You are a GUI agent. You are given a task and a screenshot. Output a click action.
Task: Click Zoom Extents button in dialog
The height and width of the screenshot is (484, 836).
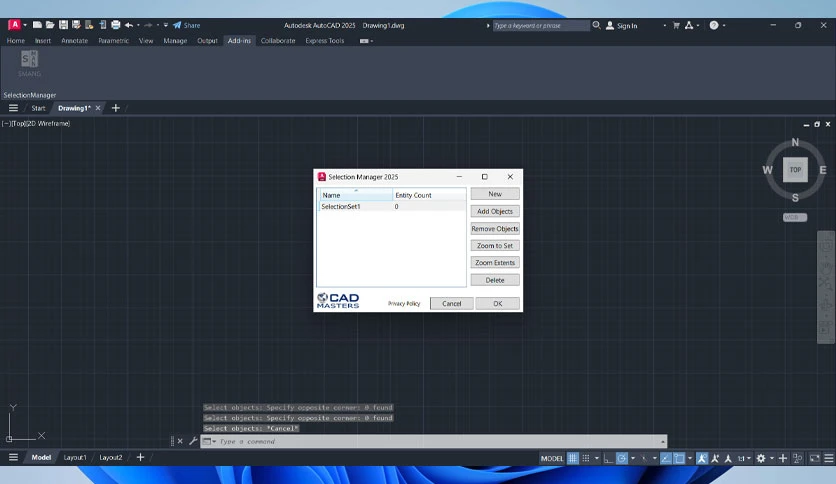click(x=495, y=263)
